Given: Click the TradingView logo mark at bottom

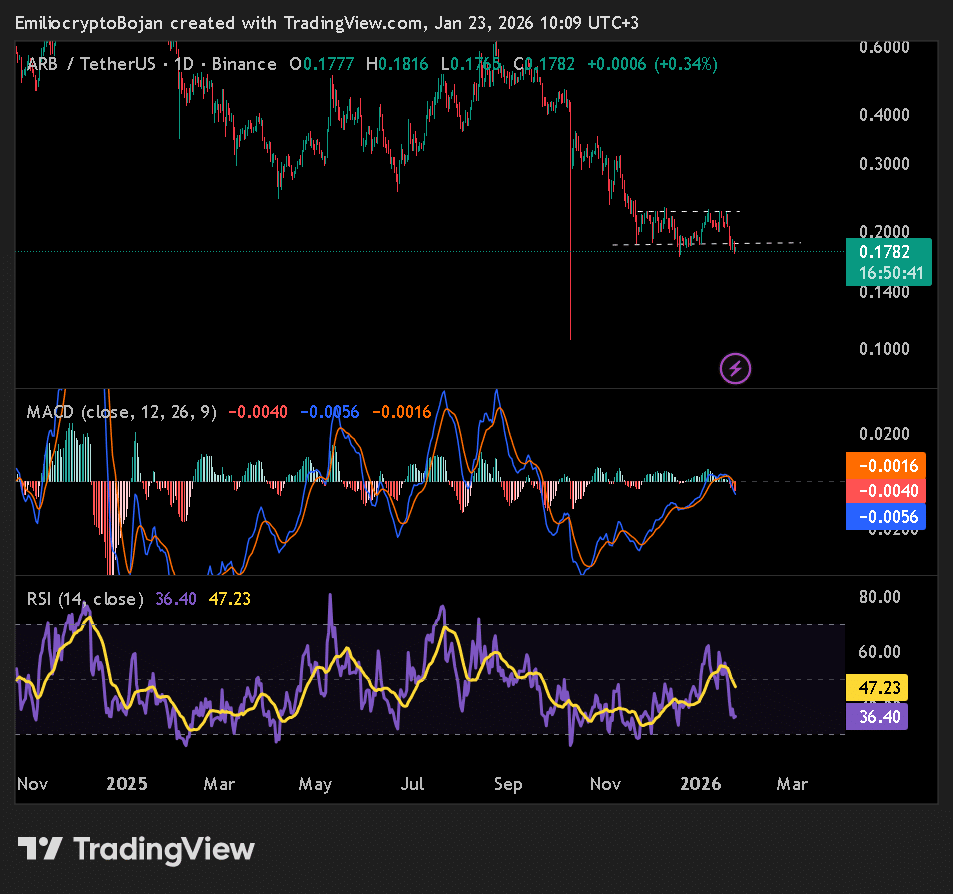Looking at the screenshot, I should point(40,850).
